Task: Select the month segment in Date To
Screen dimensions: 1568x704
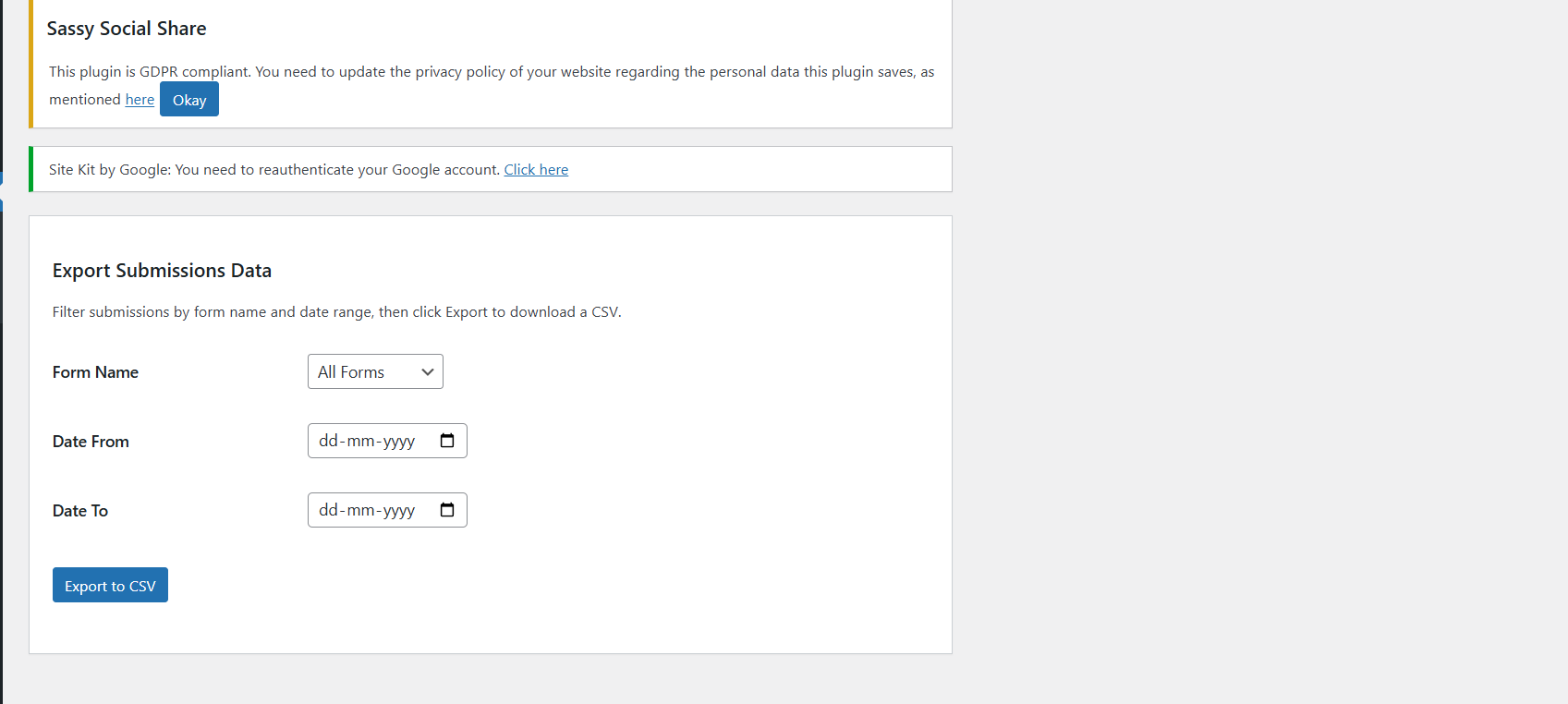Action: (x=360, y=510)
